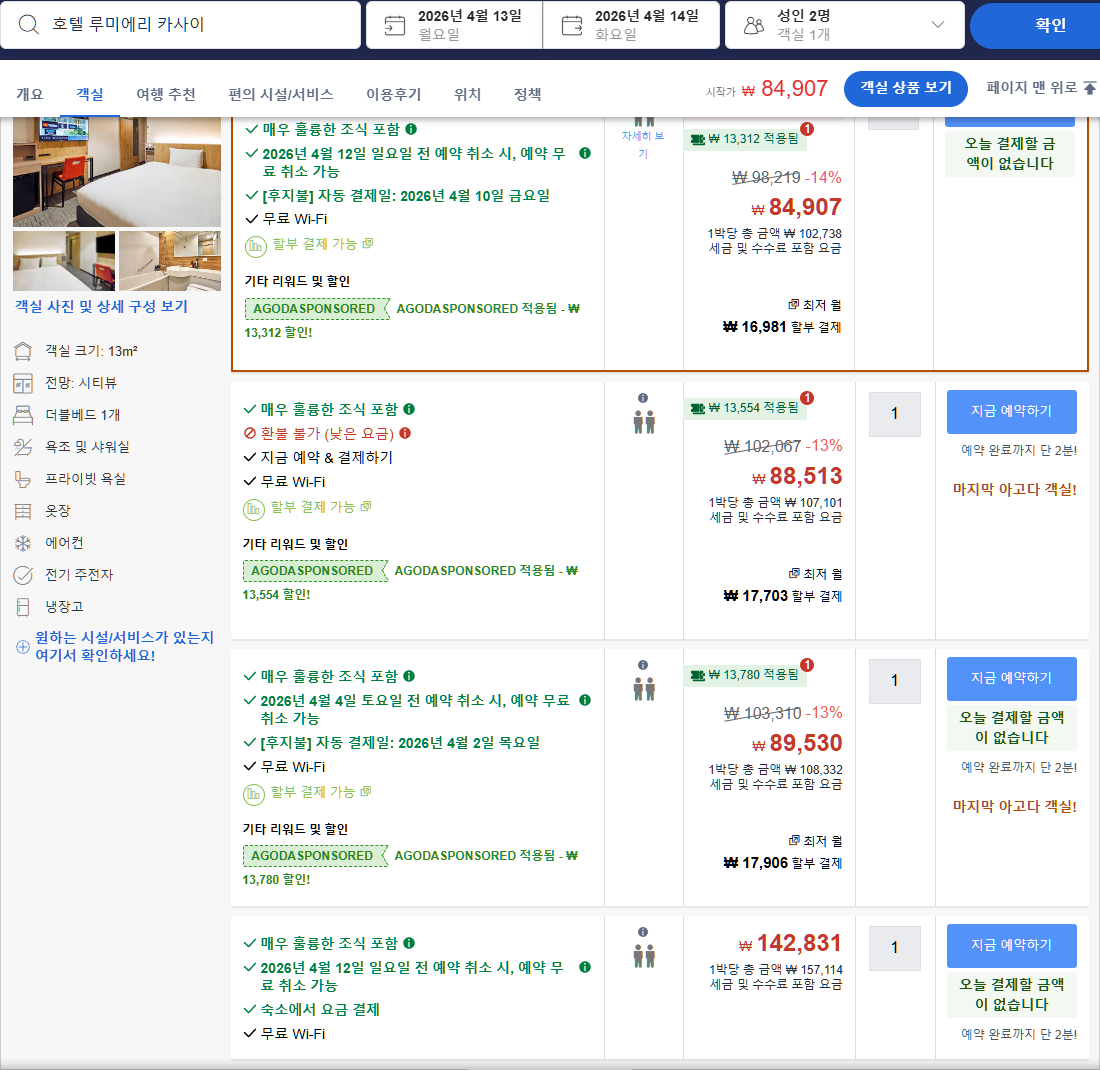Open 객실 사진 및 상세 구성 보기 link

101,307
